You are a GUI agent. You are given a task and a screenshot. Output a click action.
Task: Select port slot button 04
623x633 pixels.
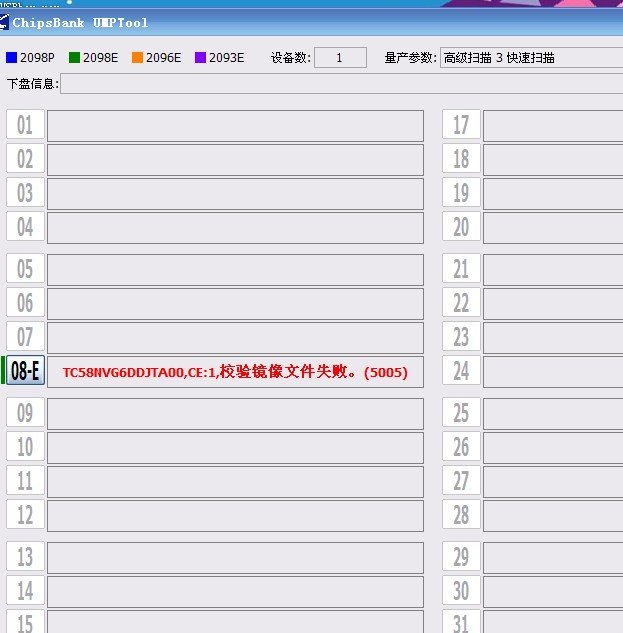pos(25,228)
